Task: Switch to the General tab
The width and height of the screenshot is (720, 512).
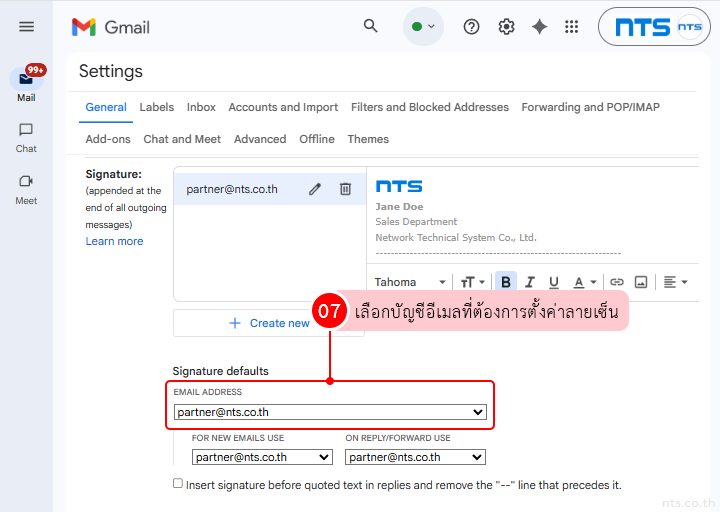Action: (106, 107)
